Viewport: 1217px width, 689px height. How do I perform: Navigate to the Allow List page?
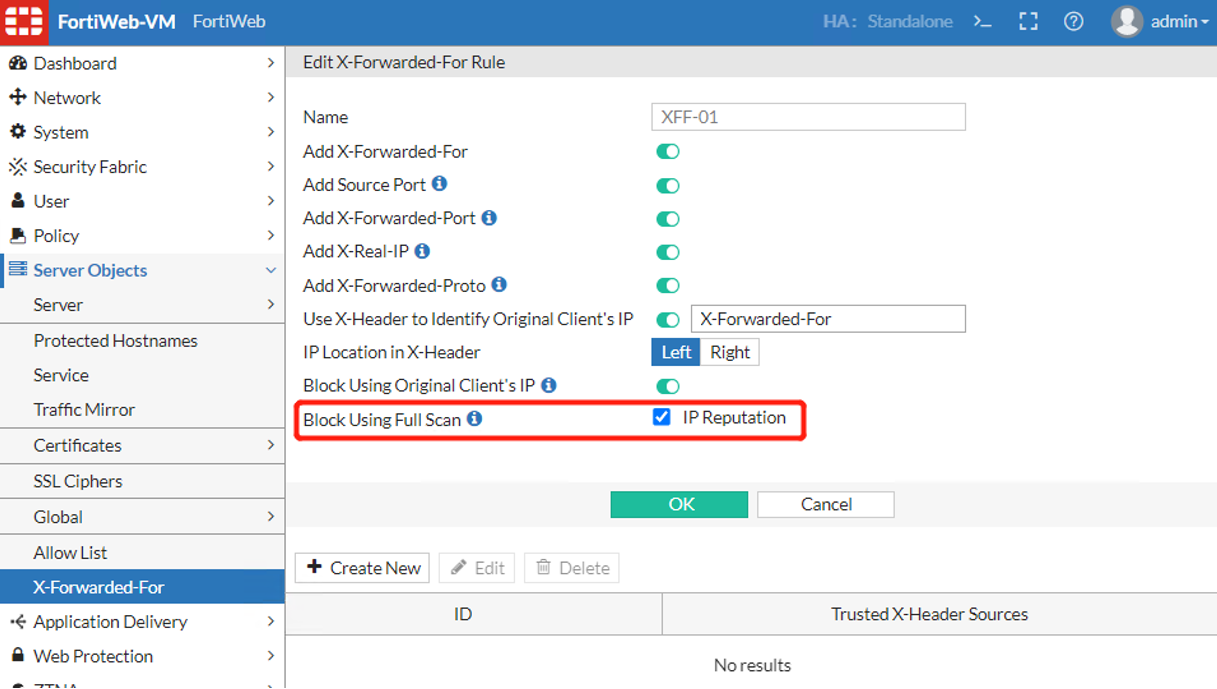point(70,551)
